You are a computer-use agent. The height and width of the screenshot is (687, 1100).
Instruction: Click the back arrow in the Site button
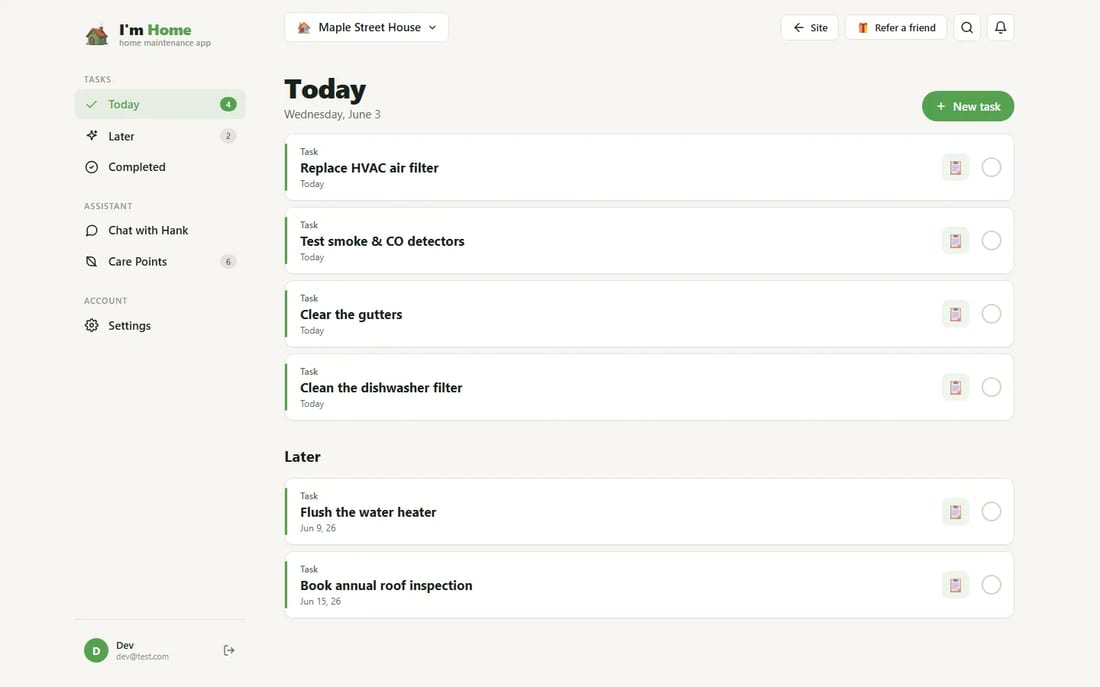(798, 27)
